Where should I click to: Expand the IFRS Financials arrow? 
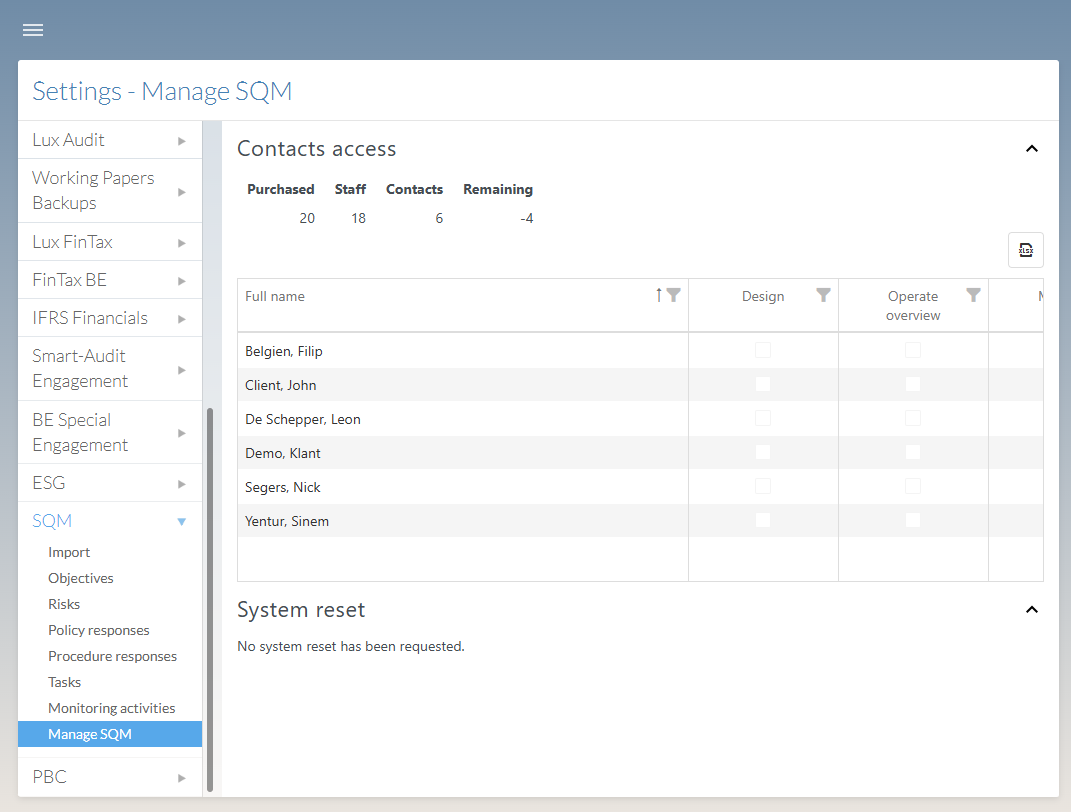[182, 319]
